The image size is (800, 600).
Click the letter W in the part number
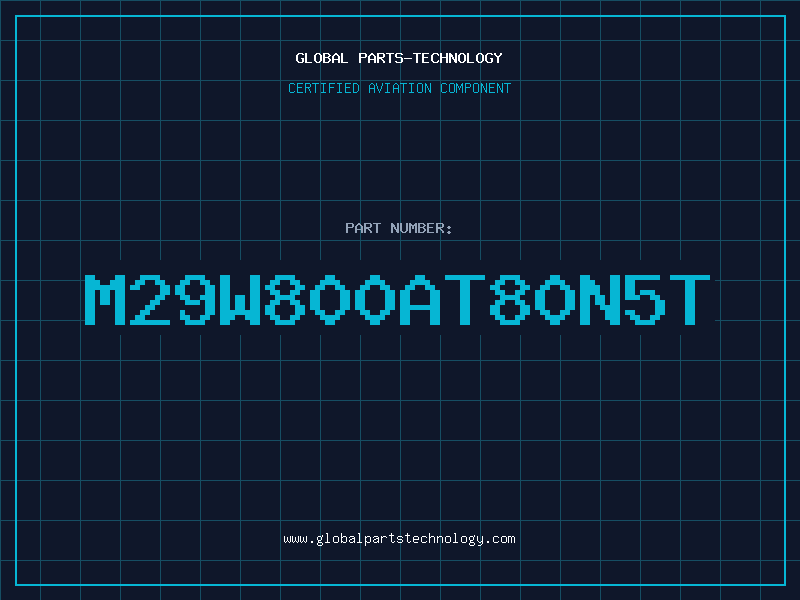click(240, 299)
